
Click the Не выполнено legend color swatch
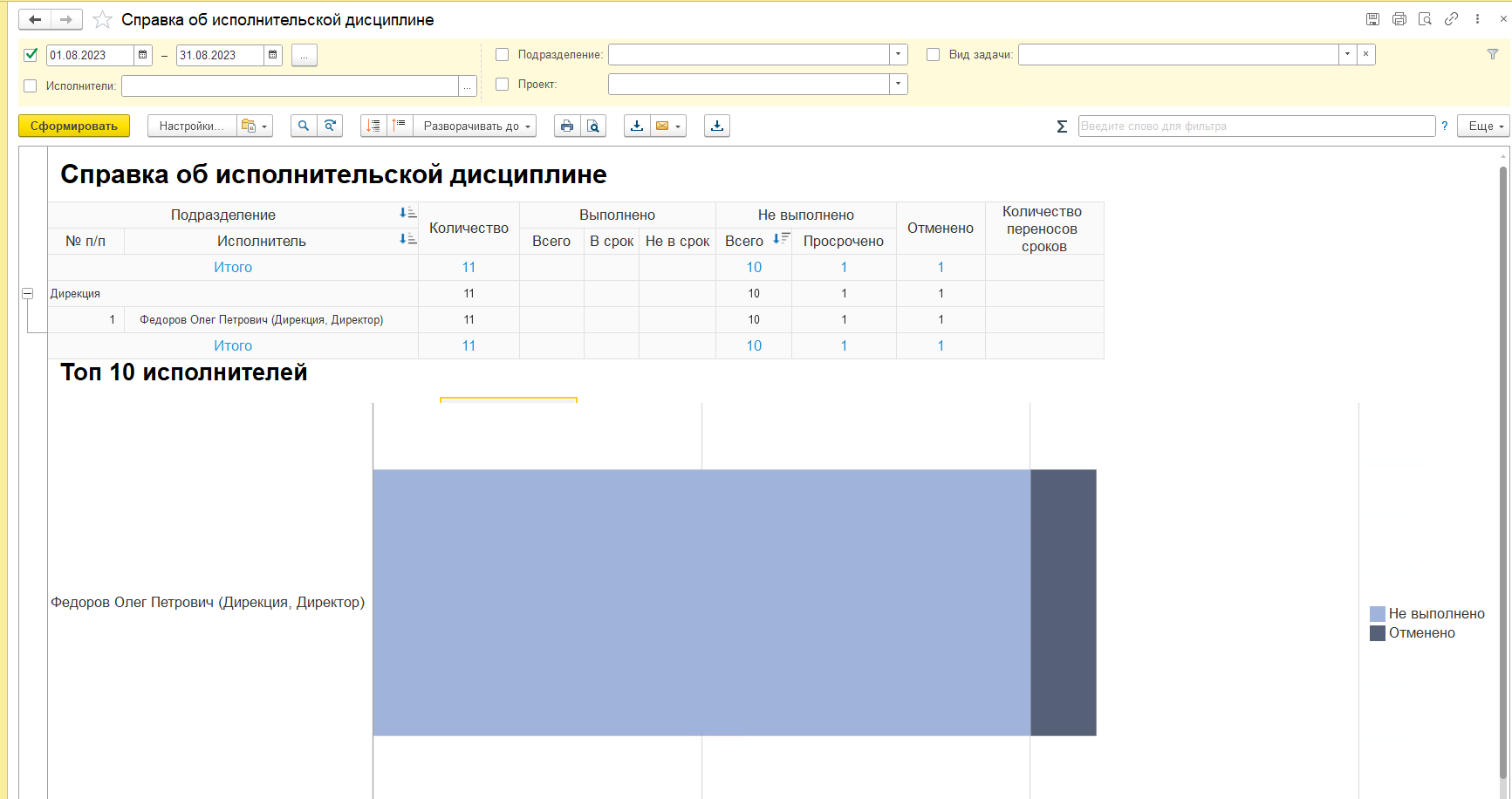click(x=1378, y=614)
